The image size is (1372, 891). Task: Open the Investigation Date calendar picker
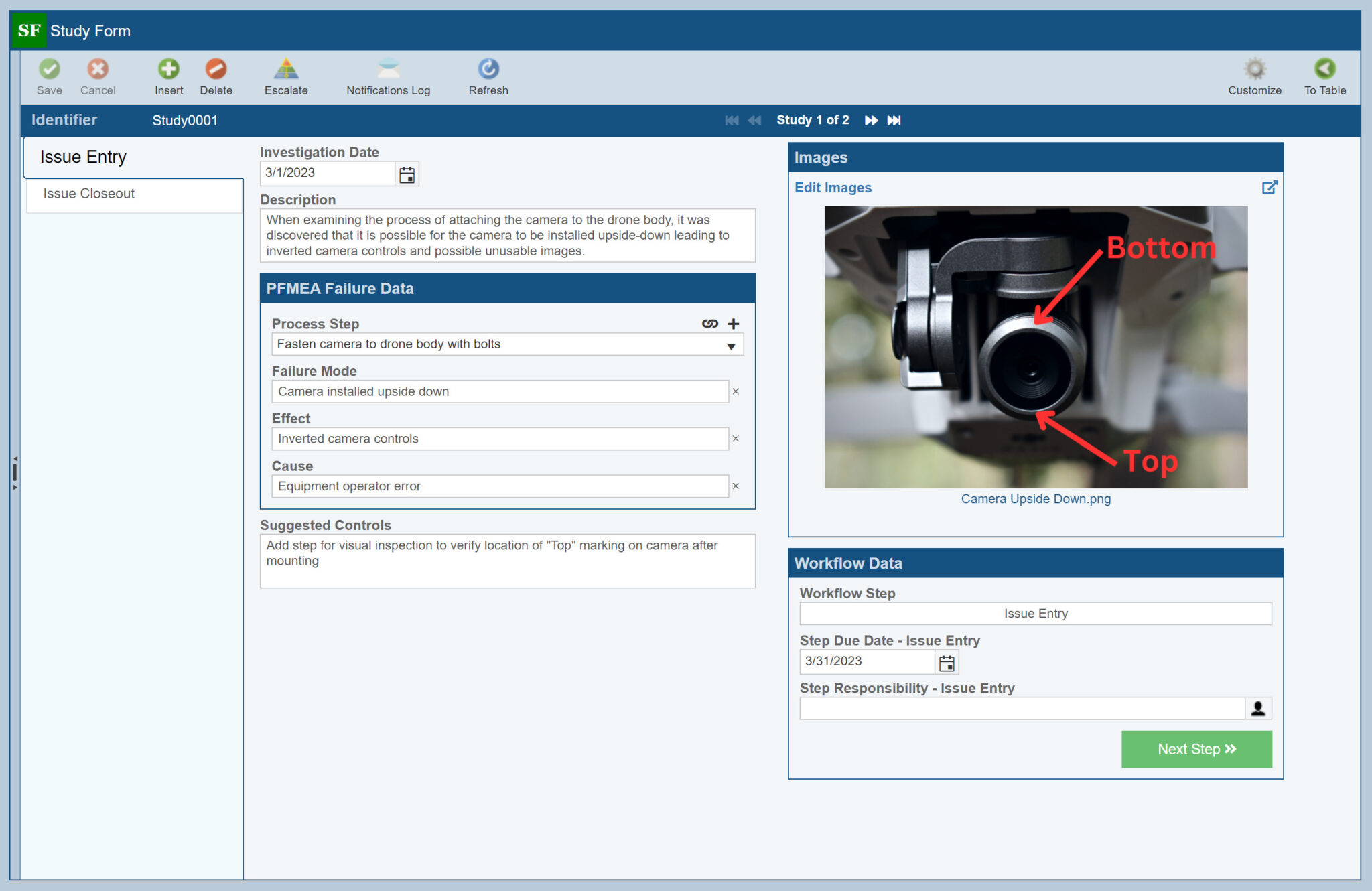pos(407,173)
